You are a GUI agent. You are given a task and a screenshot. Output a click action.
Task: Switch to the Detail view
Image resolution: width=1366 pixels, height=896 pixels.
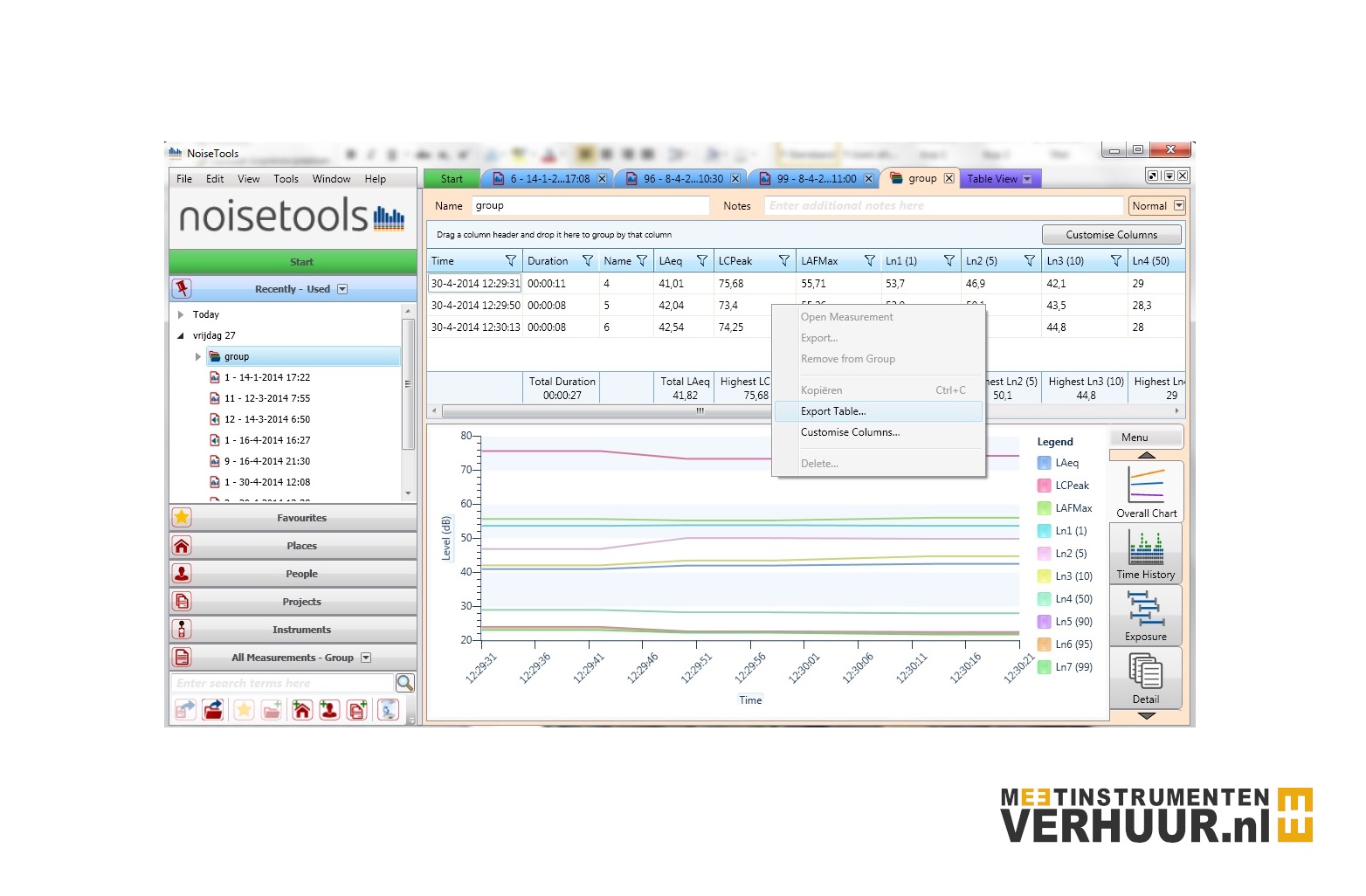point(1146,678)
